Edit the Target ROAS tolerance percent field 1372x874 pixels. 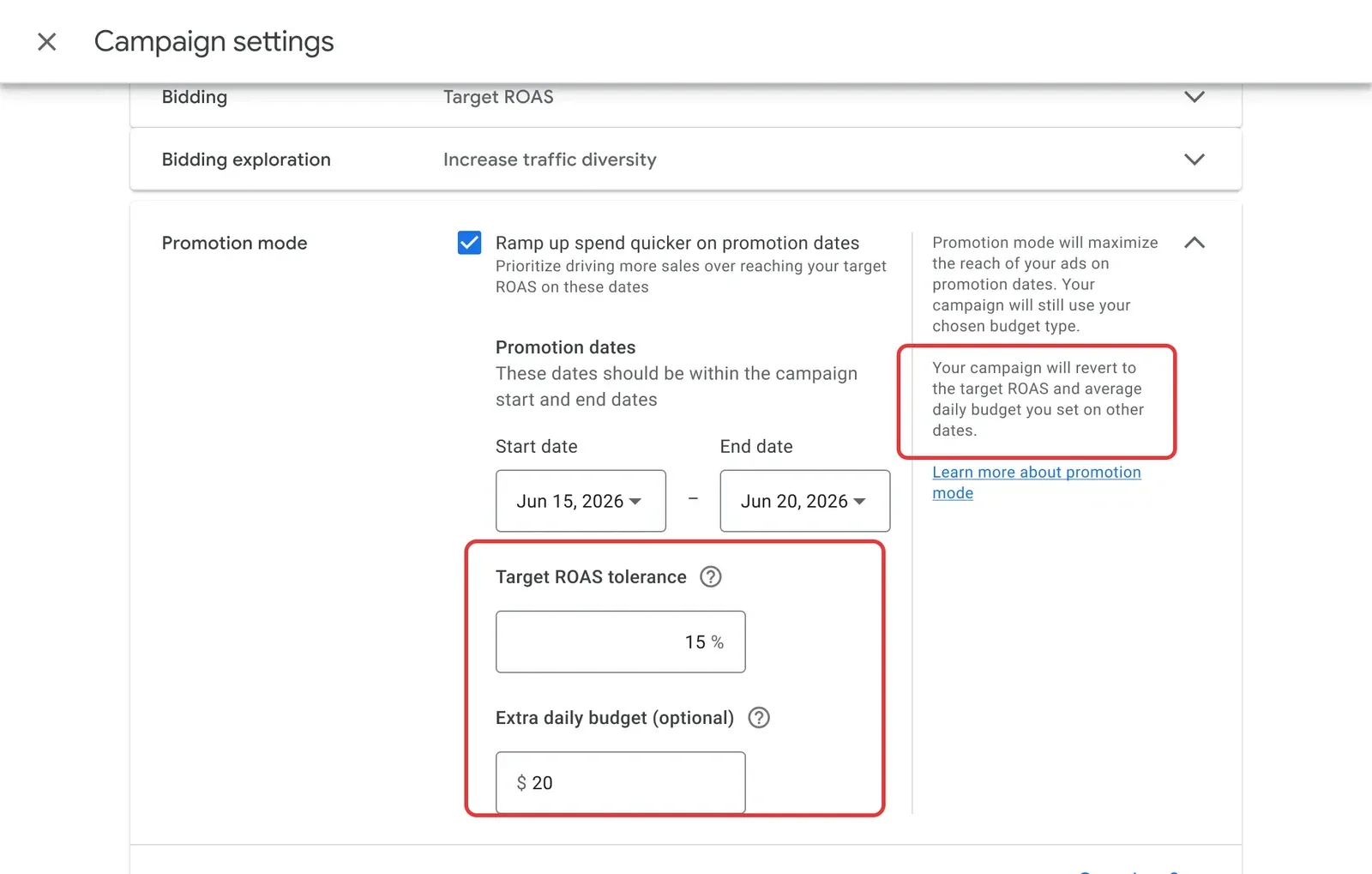pyautogui.click(x=621, y=642)
